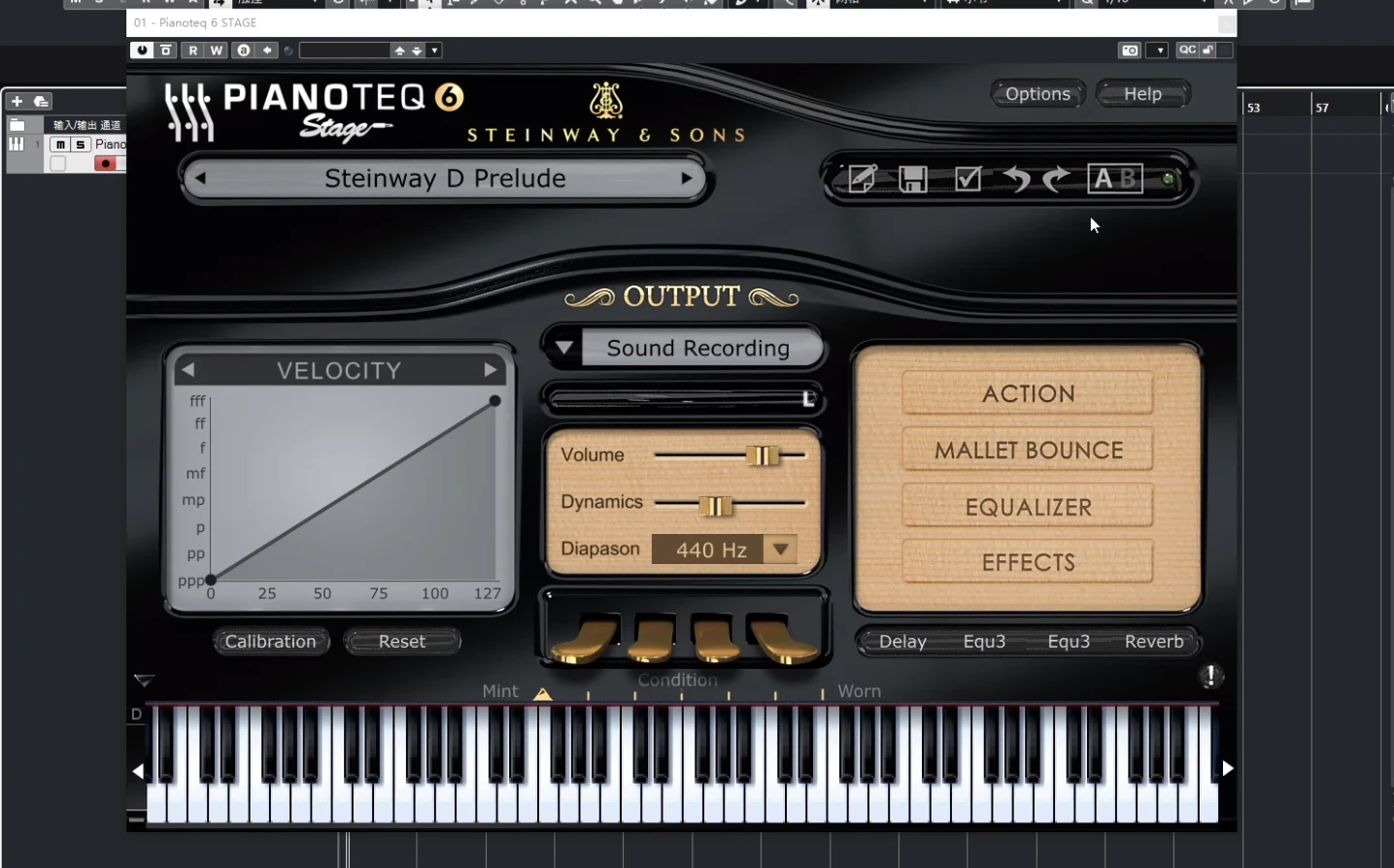This screenshot has width=1394, height=868.
Task: Click the ppp velocity curve start point
Action: [x=211, y=580]
